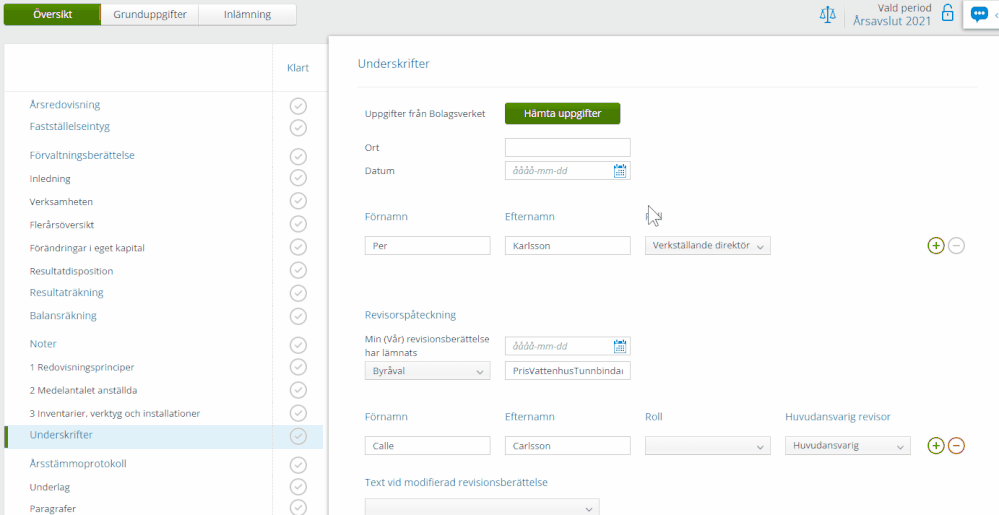Open the Huvudansvarig revisor dropdown
The width and height of the screenshot is (999, 515).
pos(847,446)
